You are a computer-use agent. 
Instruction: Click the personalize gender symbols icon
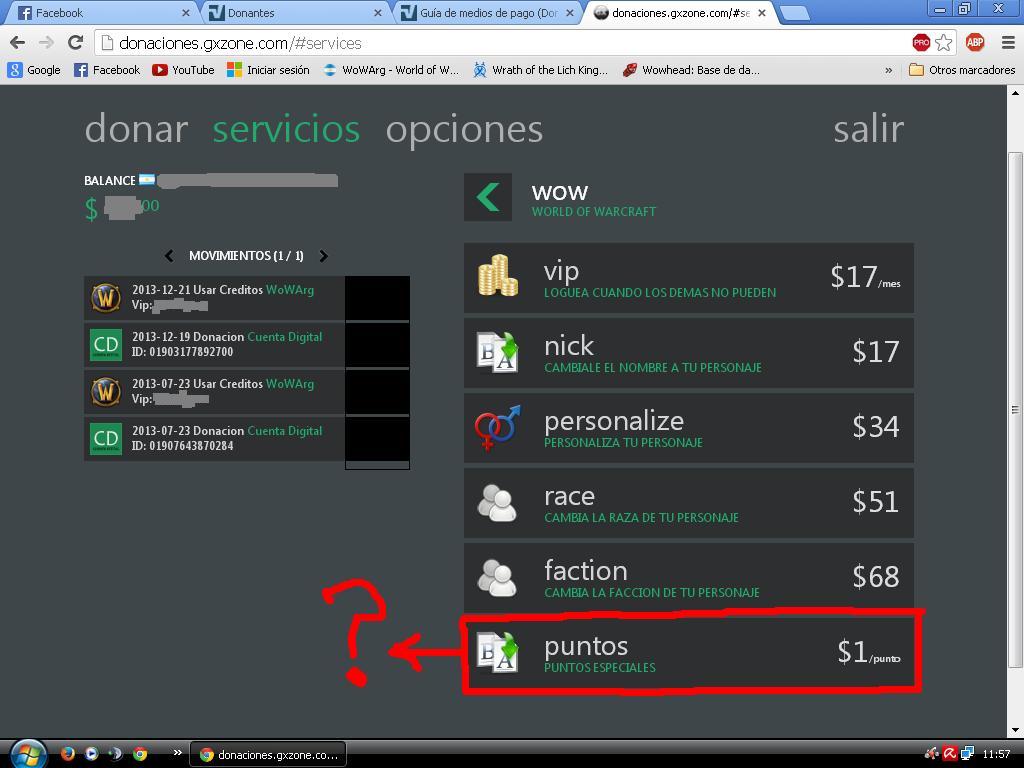point(498,426)
